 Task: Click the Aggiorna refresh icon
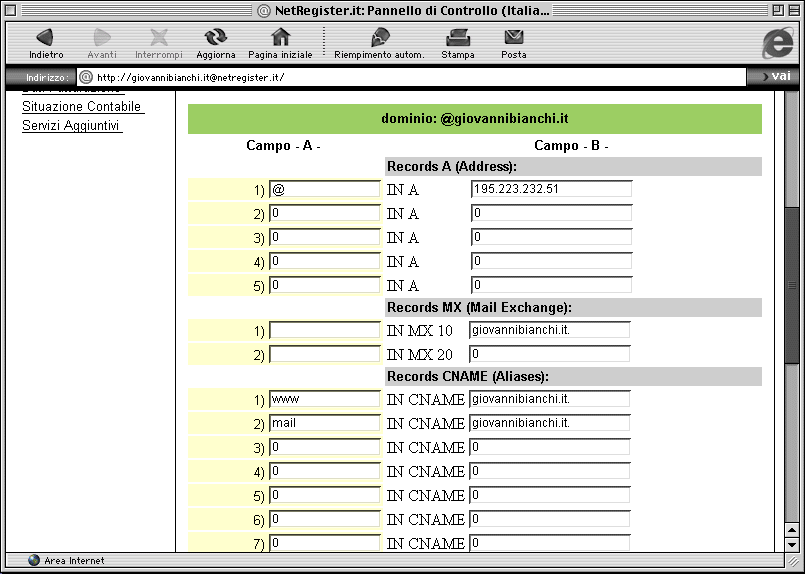click(x=216, y=37)
